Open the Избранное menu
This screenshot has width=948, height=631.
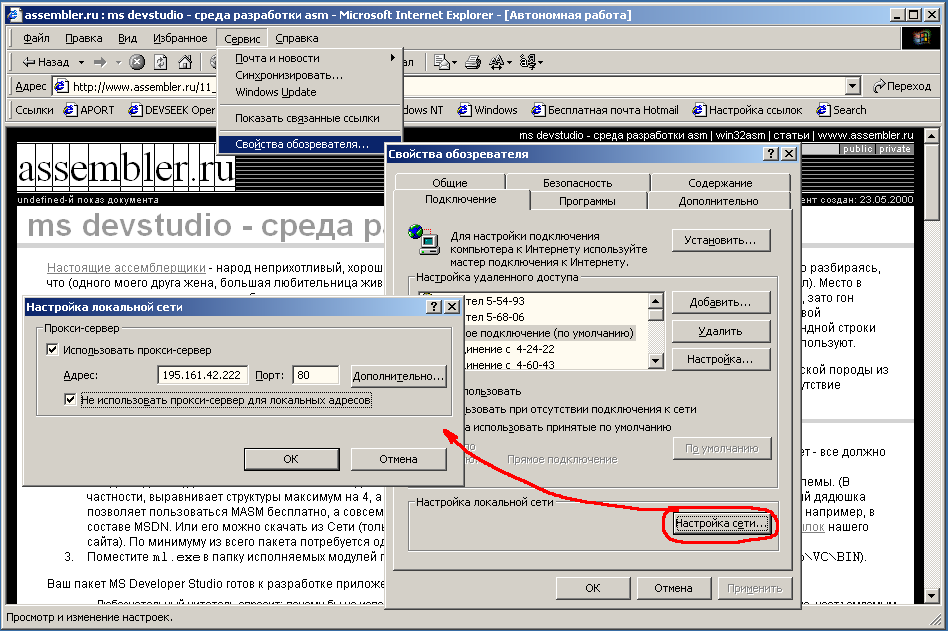point(180,38)
